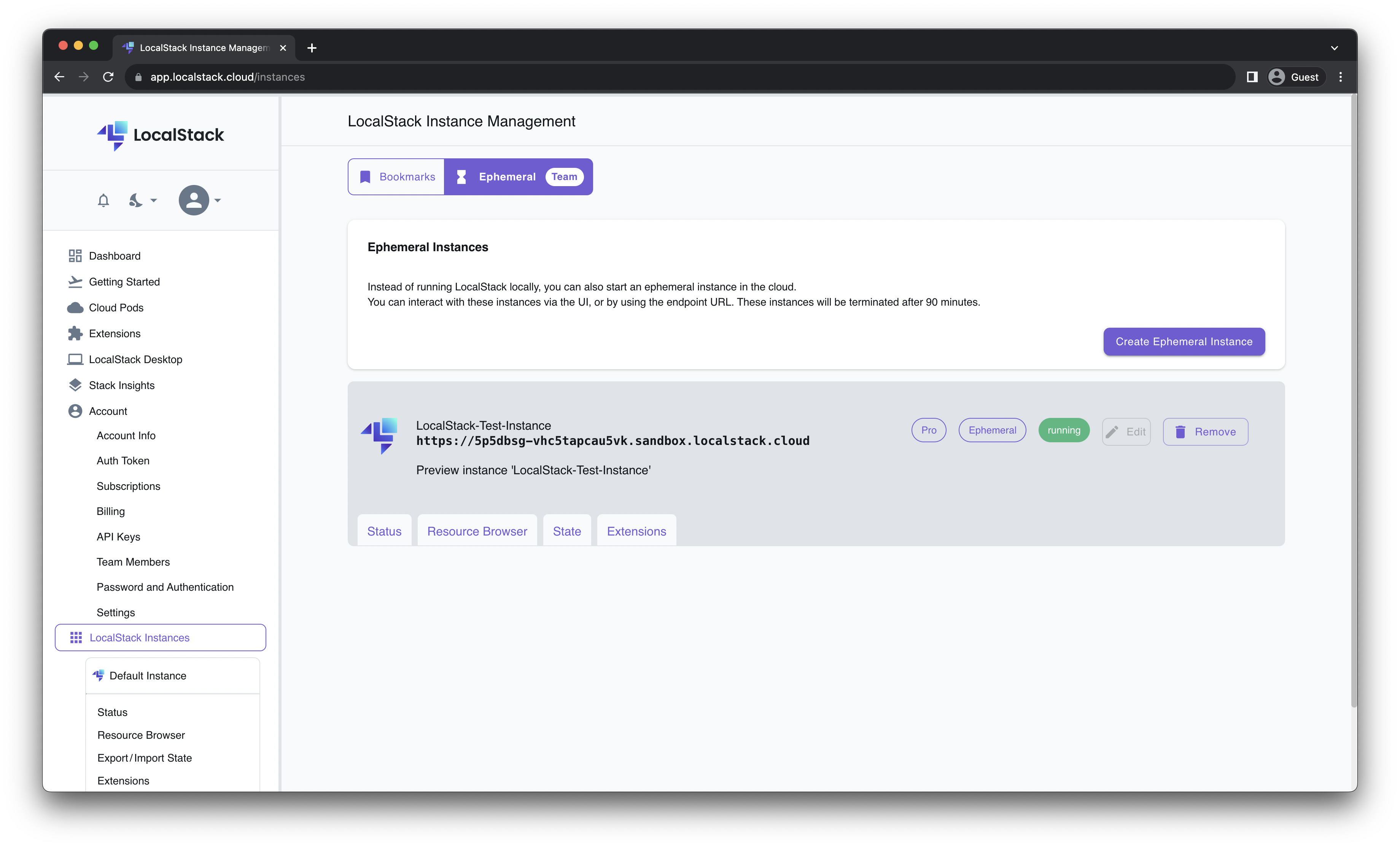Viewport: 1400px width, 848px height.
Task: Open LocalStack Desktop via its monitor icon
Action: click(75, 359)
